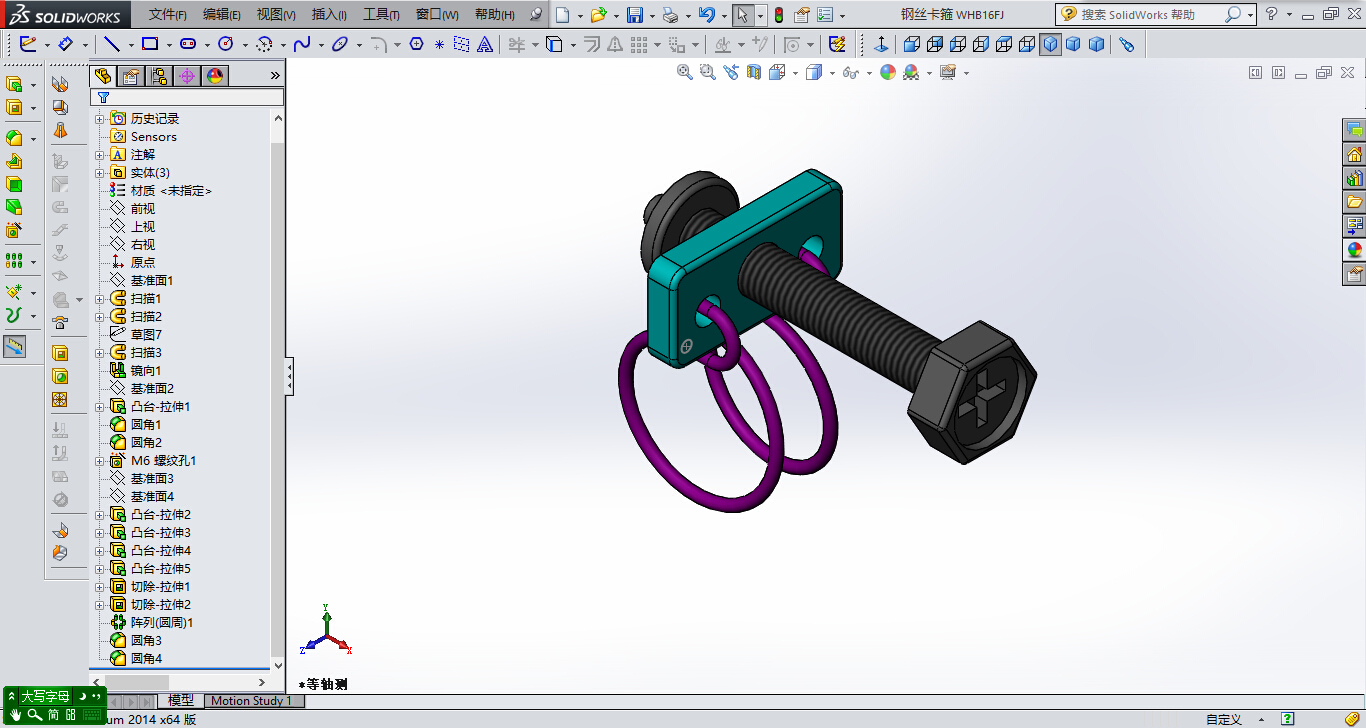Click the Smart Dimension tool
The height and width of the screenshot is (728, 1366).
[x=66, y=44]
